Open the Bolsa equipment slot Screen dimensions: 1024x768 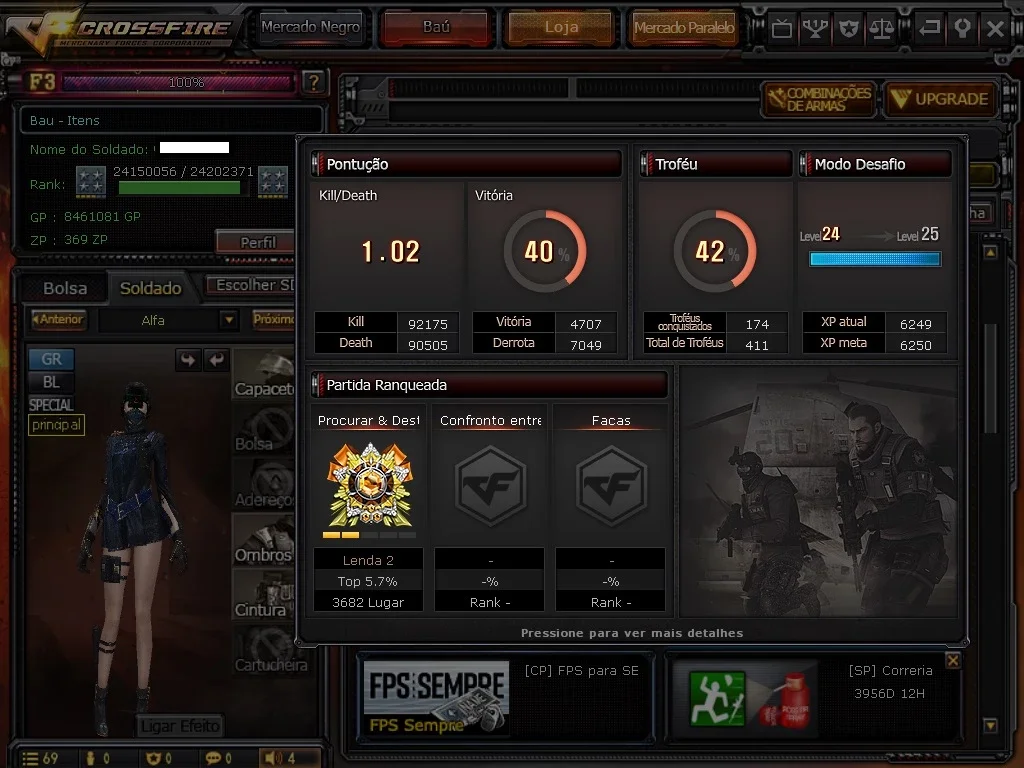point(263,430)
